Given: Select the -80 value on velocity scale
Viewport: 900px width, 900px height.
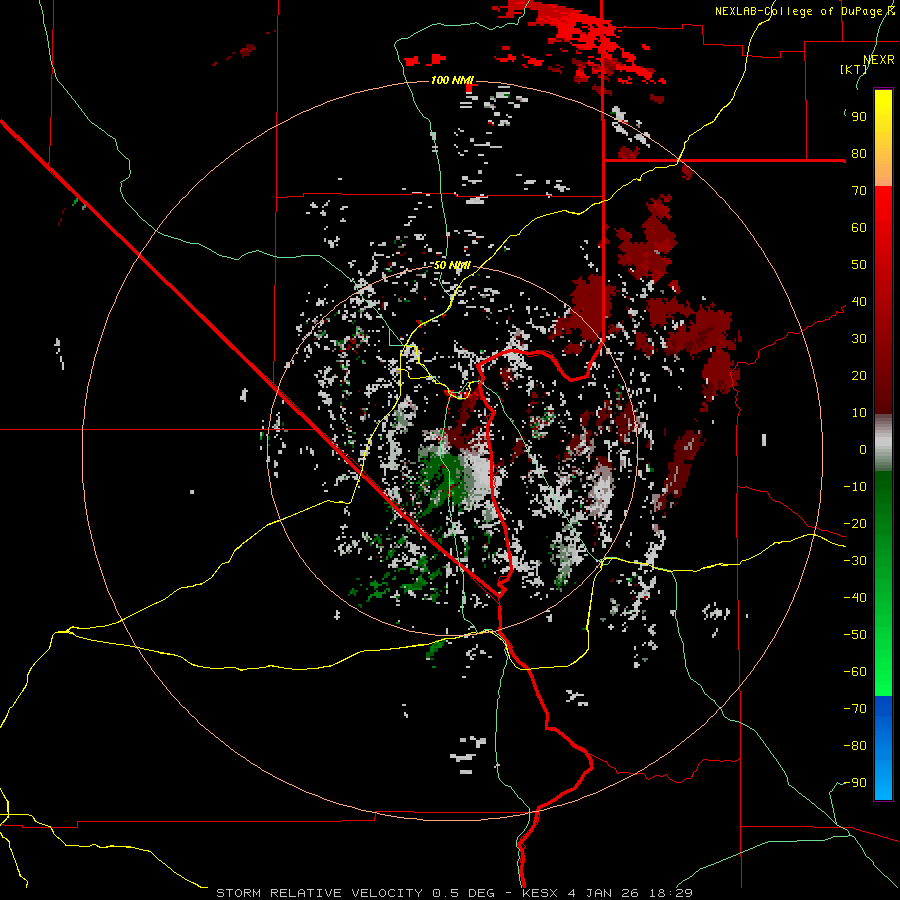Looking at the screenshot, I should pos(855,746).
